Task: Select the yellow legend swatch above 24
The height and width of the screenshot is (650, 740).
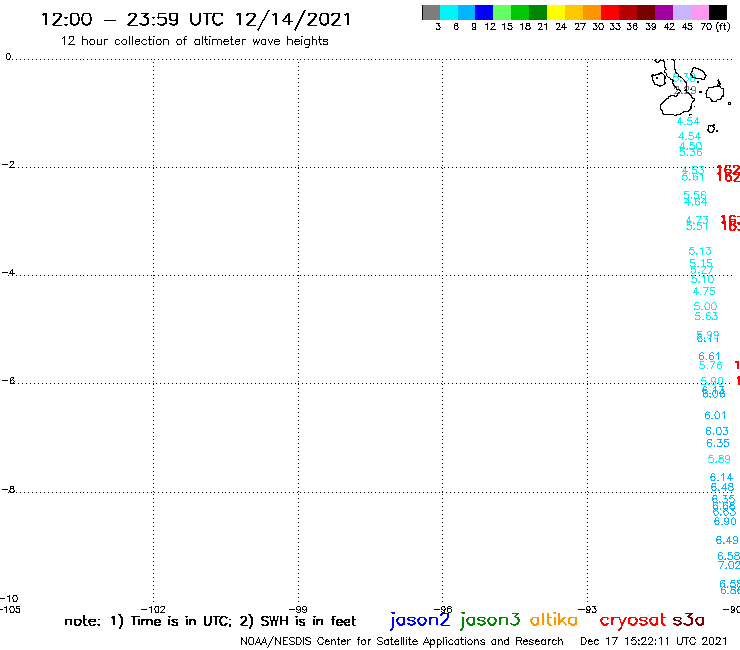Action: pyautogui.click(x=556, y=12)
